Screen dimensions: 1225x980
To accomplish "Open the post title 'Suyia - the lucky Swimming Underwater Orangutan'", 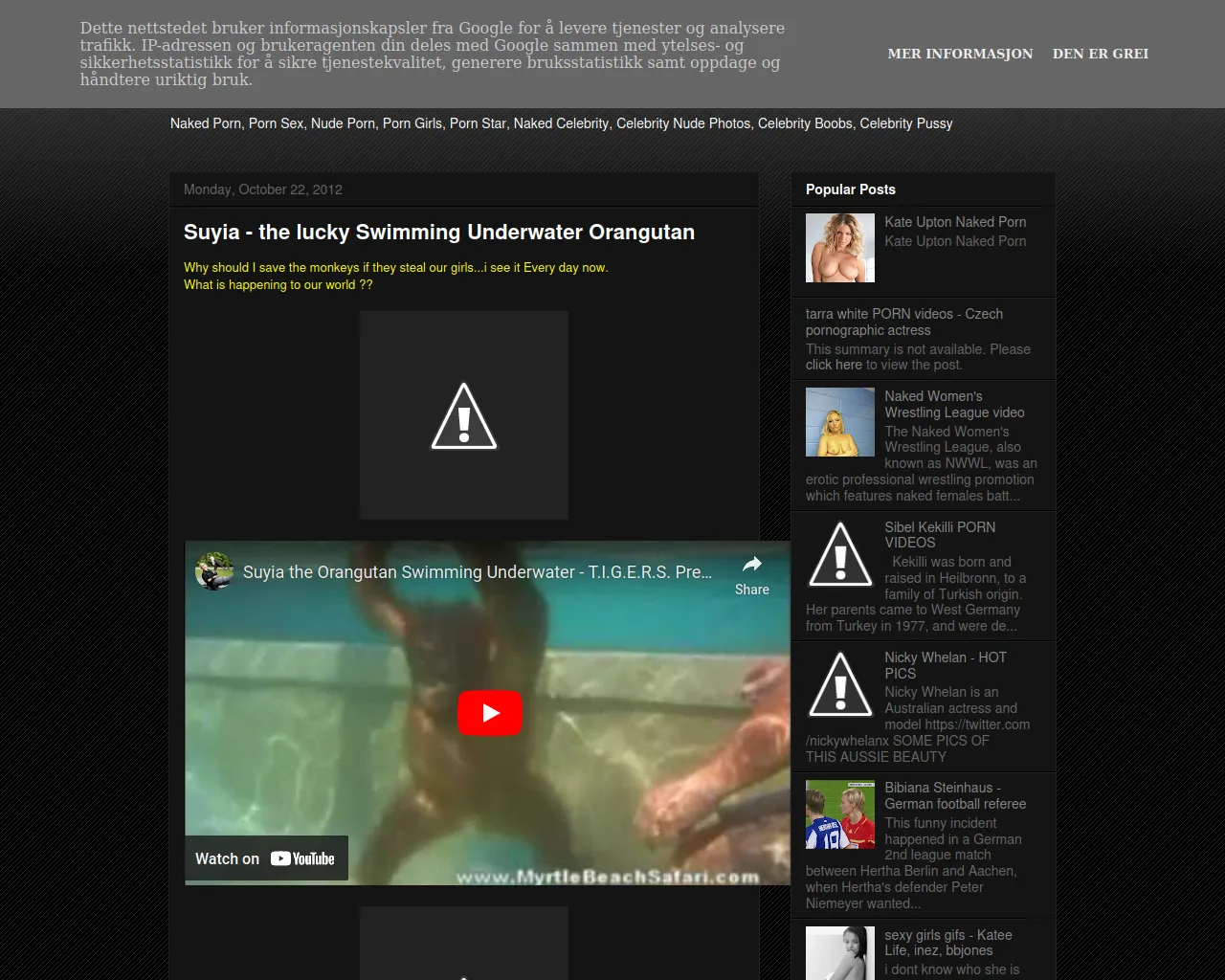I will pos(439,233).
